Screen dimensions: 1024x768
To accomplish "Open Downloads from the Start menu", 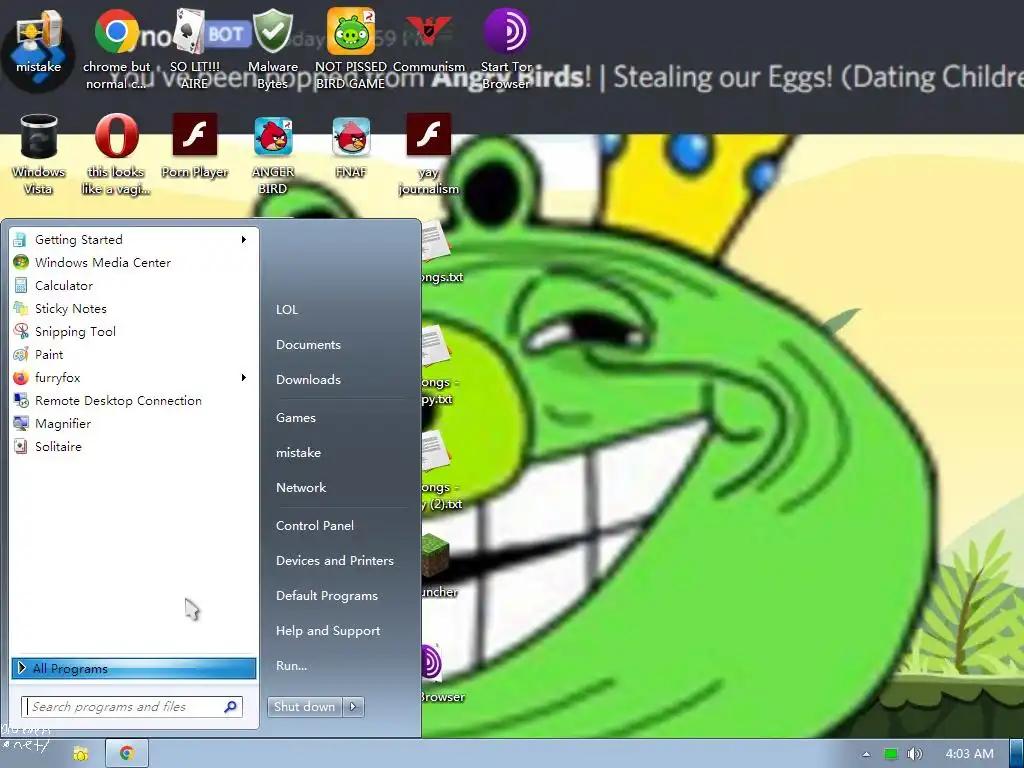I will tap(308, 379).
